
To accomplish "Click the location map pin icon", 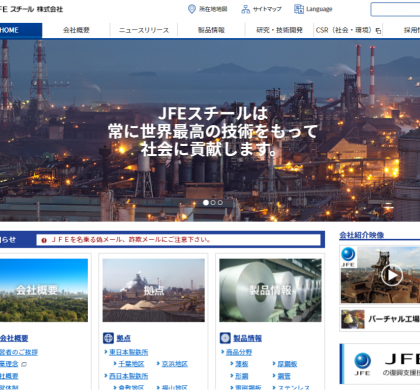I will click(192, 9).
